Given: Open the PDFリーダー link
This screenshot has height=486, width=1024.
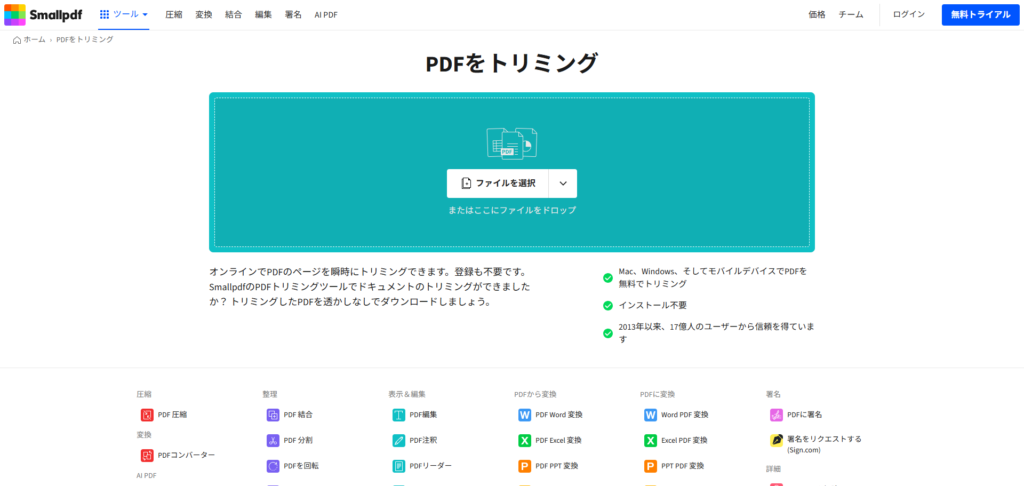Looking at the screenshot, I should [430, 466].
